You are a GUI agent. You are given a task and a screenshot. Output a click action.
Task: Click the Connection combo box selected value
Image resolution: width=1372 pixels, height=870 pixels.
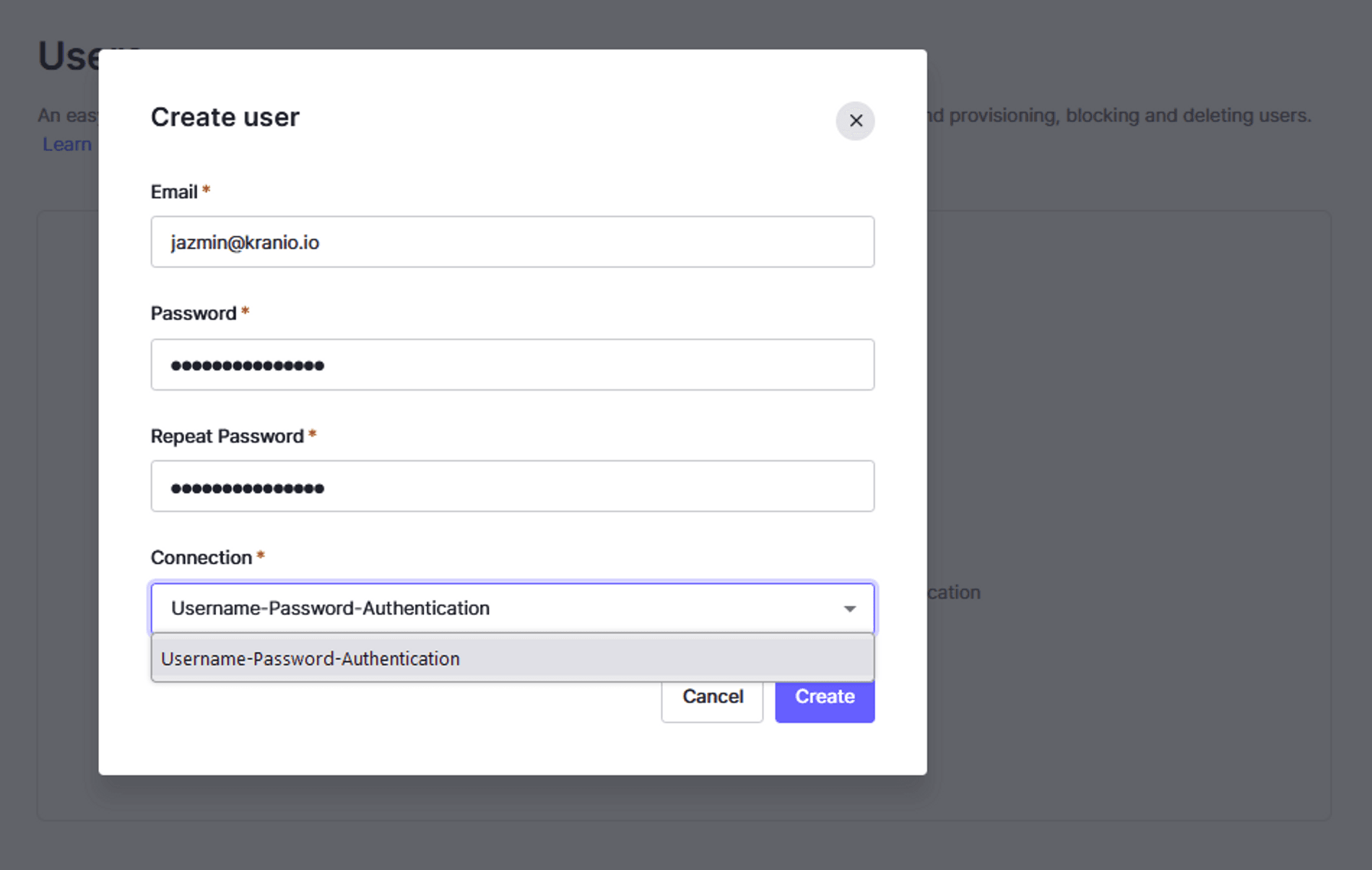(x=331, y=609)
